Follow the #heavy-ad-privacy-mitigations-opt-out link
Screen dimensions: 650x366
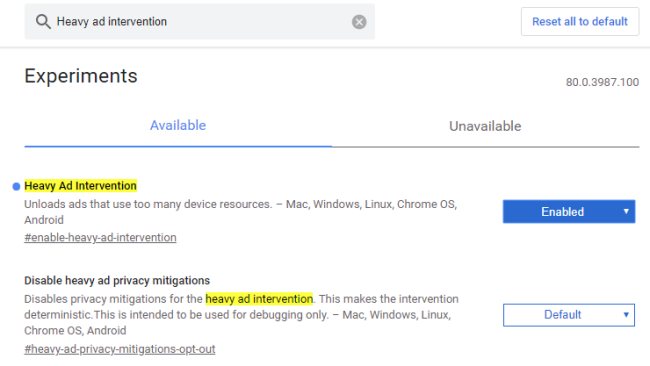120,349
